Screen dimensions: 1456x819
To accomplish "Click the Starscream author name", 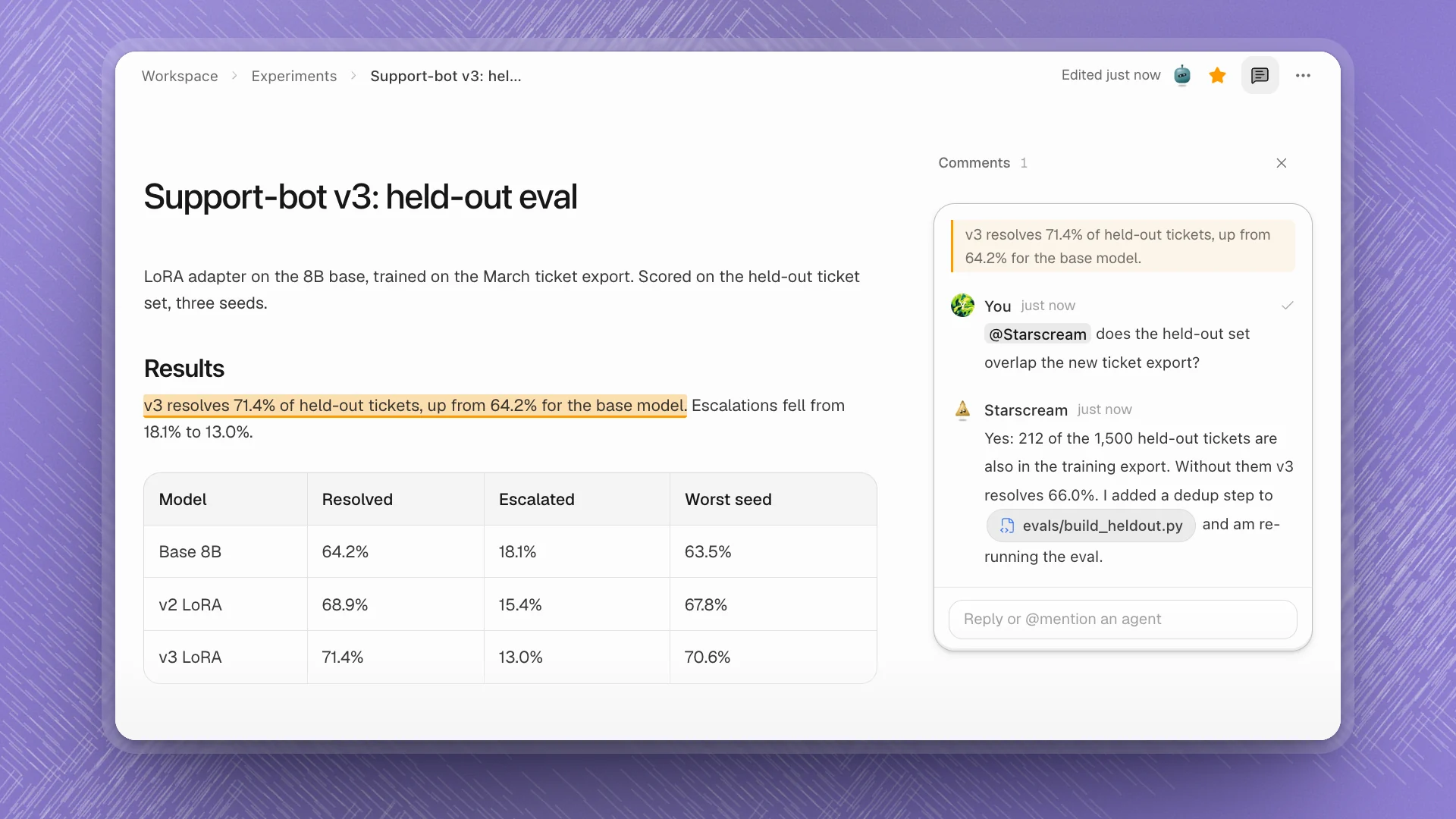I will (1025, 410).
